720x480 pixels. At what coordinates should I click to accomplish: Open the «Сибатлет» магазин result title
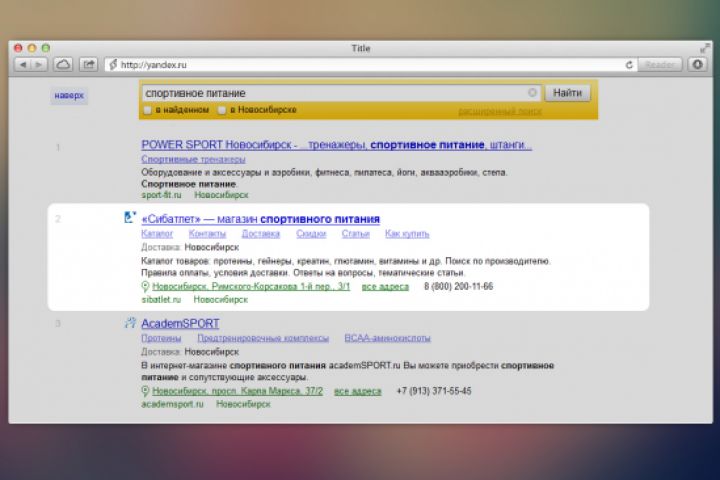pyautogui.click(x=260, y=219)
